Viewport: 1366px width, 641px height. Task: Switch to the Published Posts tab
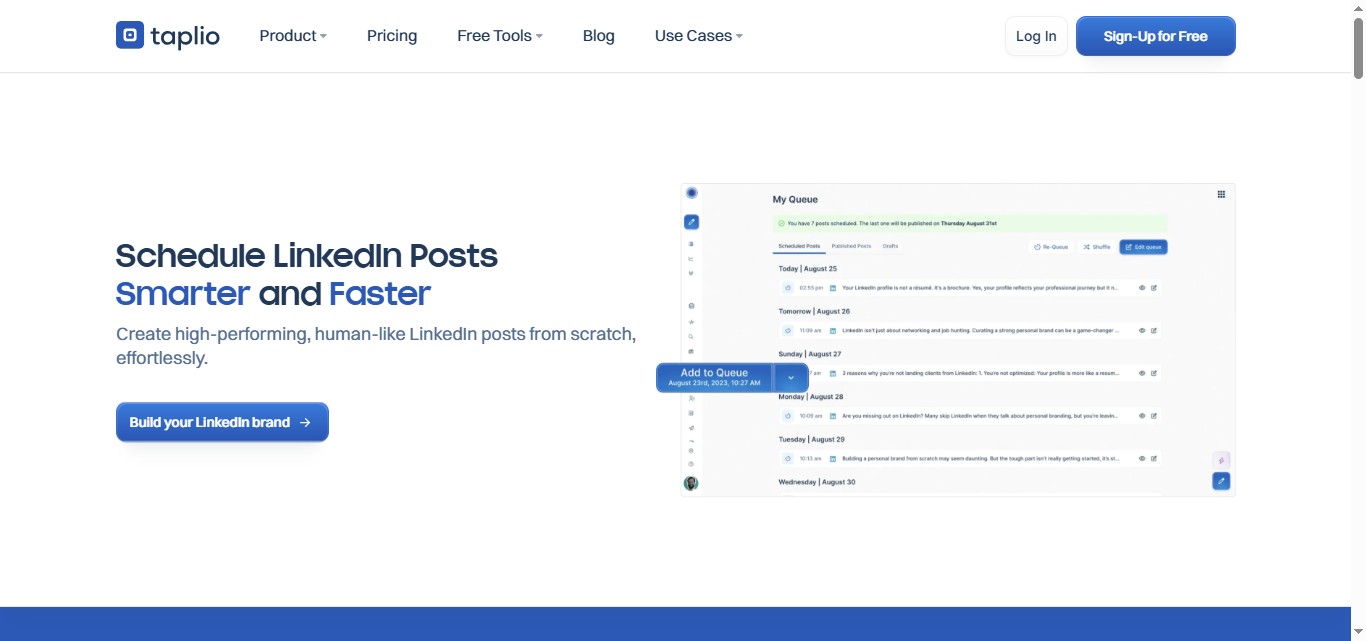(853, 246)
